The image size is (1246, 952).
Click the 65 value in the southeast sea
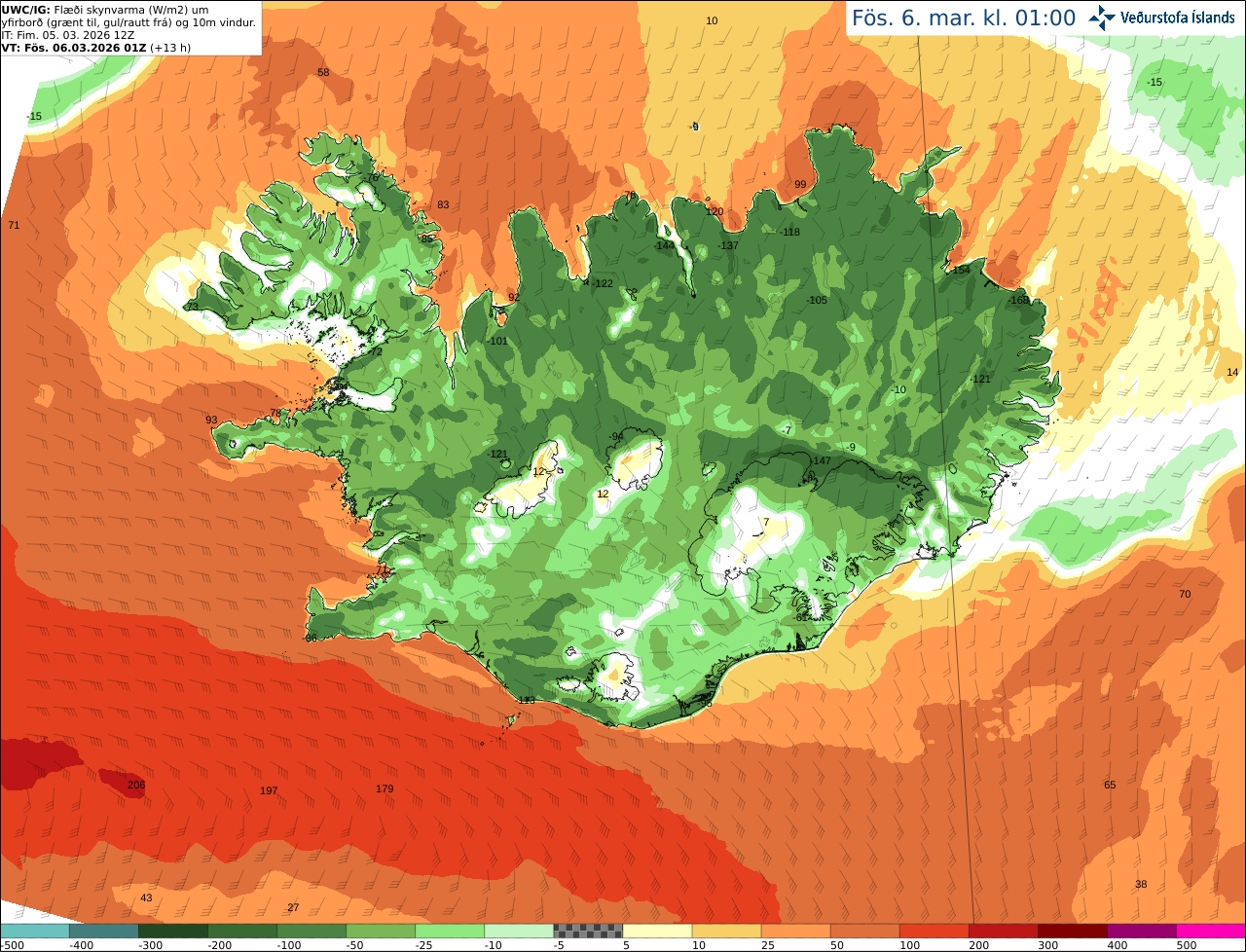(x=1110, y=785)
